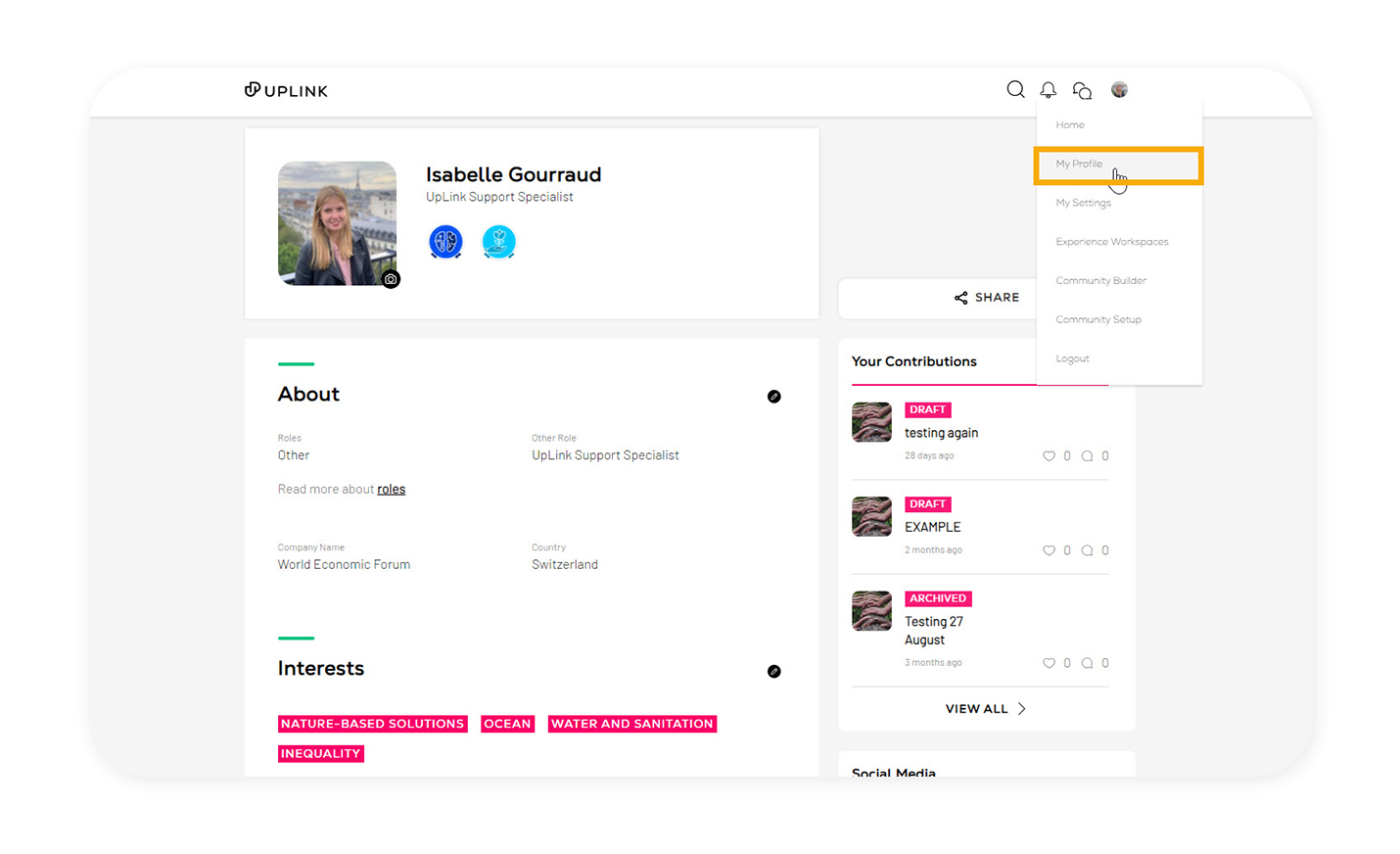Select the 'OCEAN' interest tag

click(x=507, y=724)
